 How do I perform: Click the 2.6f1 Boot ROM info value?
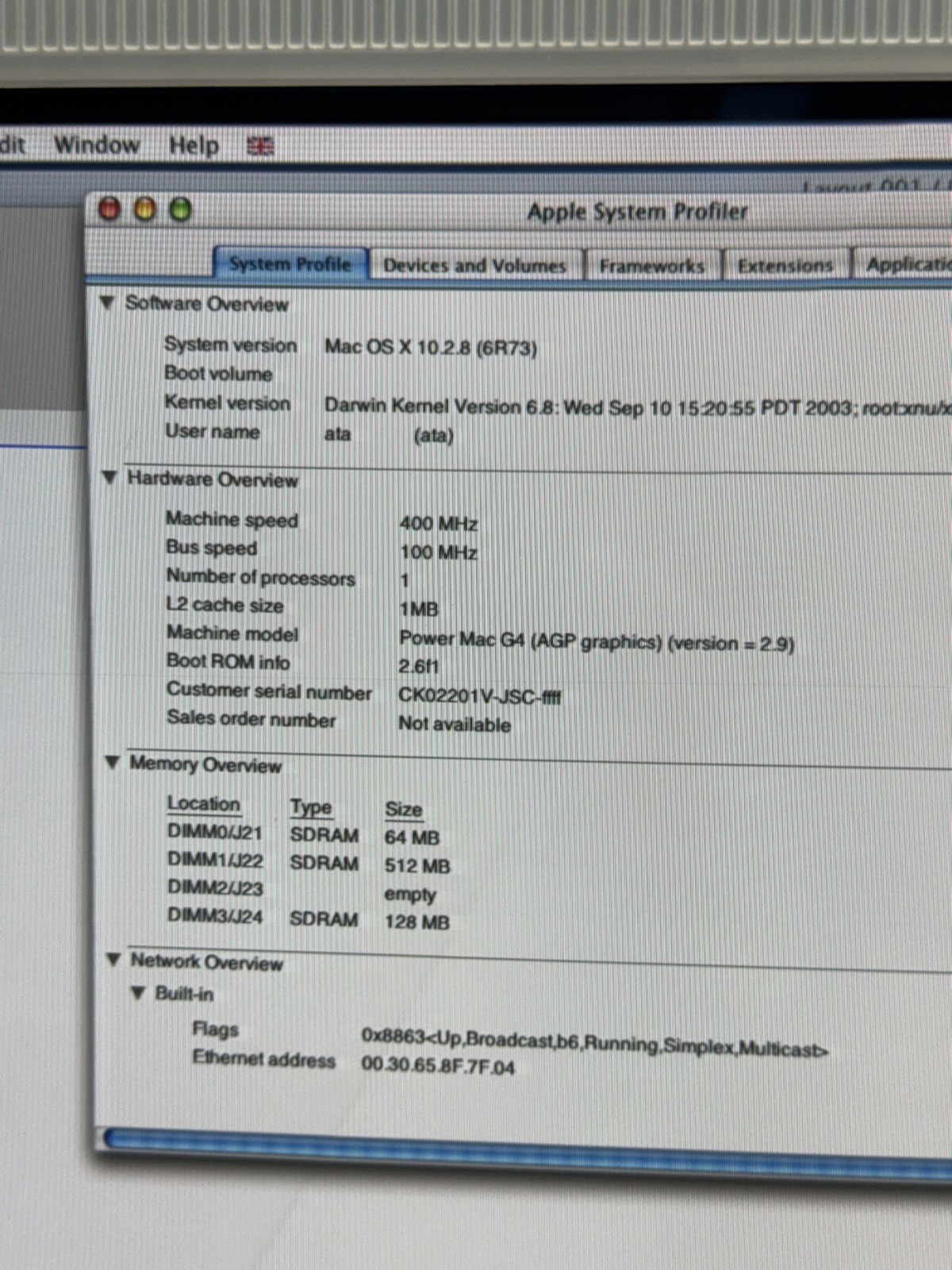tap(418, 667)
